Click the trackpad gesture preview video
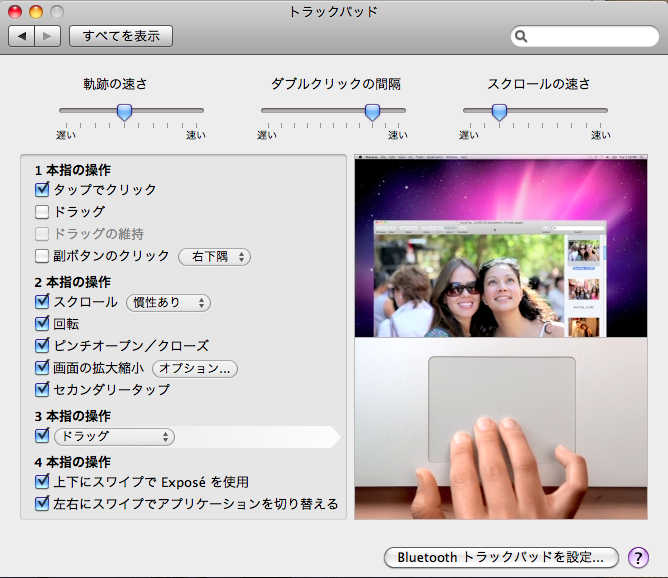Viewport: 668px width, 578px height. [501, 337]
